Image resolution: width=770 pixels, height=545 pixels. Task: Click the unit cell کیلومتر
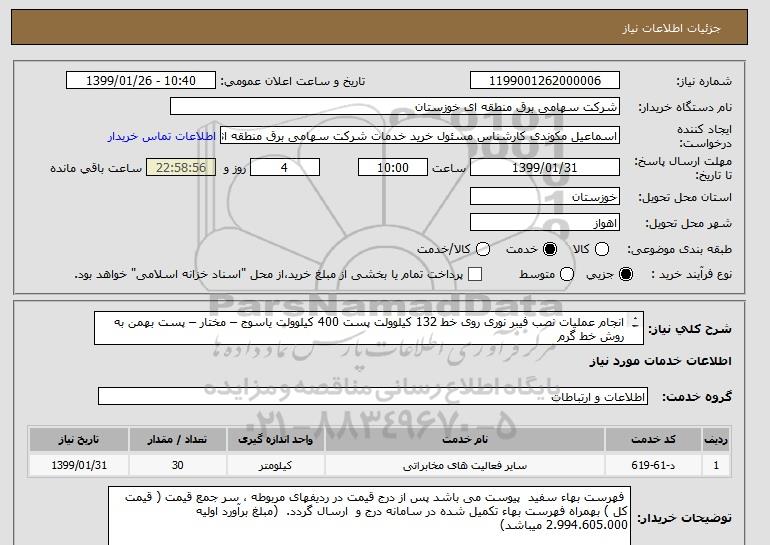tap(275, 465)
